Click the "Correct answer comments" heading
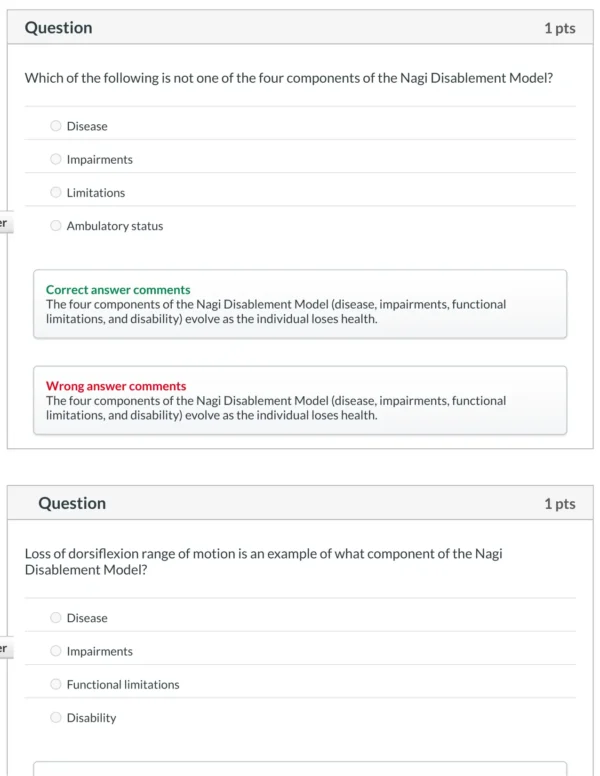 coord(118,290)
